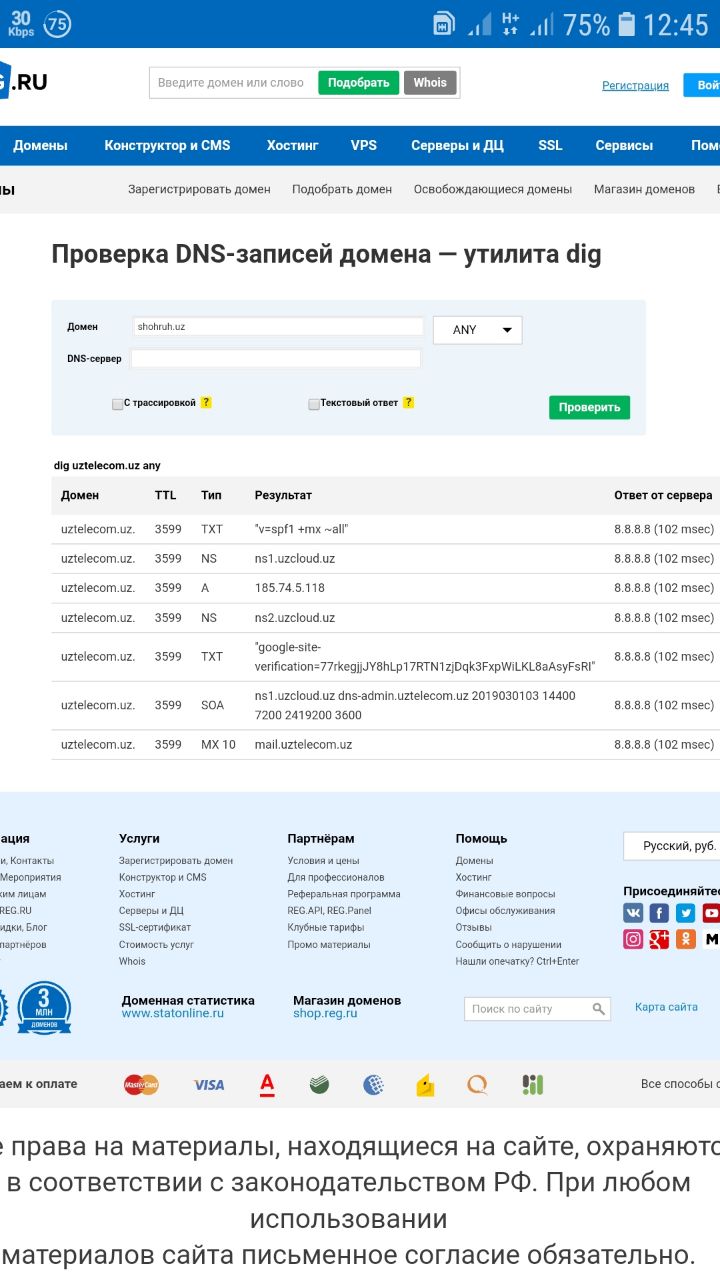Viewport: 720px width, 1280px height.
Task: Open Стоимость услуг footer link
Action: pos(156,944)
